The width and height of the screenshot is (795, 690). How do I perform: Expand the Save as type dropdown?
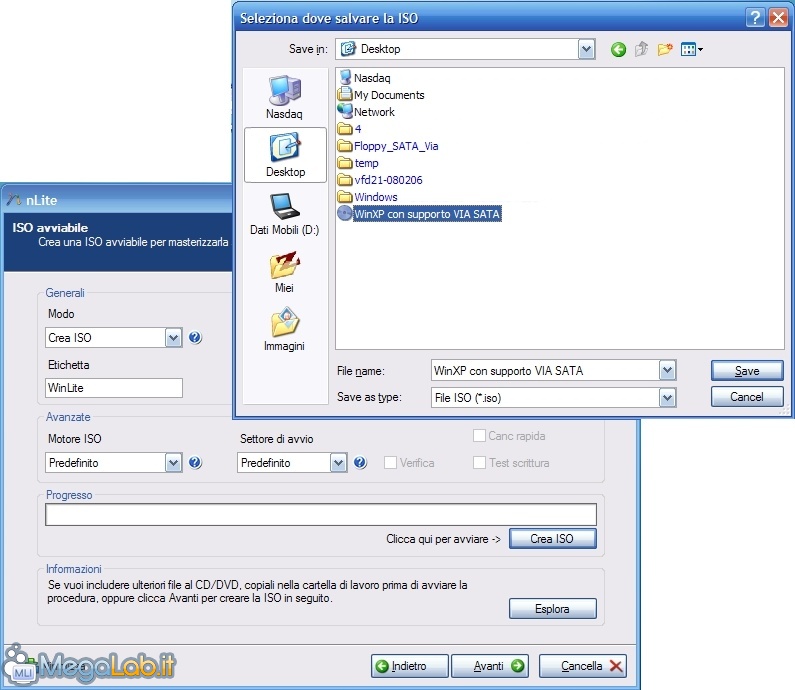[x=667, y=397]
